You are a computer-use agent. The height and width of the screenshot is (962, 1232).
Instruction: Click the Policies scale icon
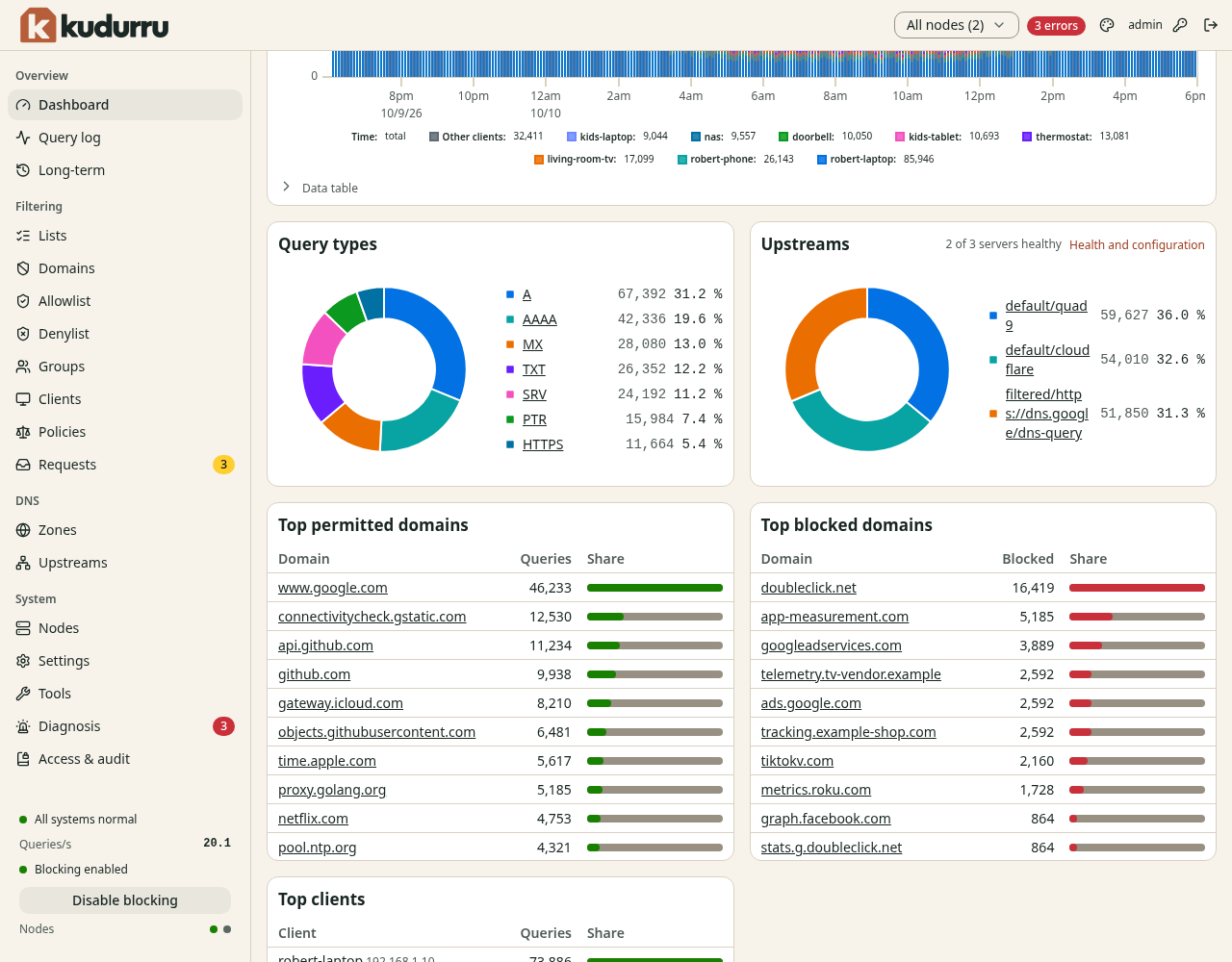[x=23, y=432]
